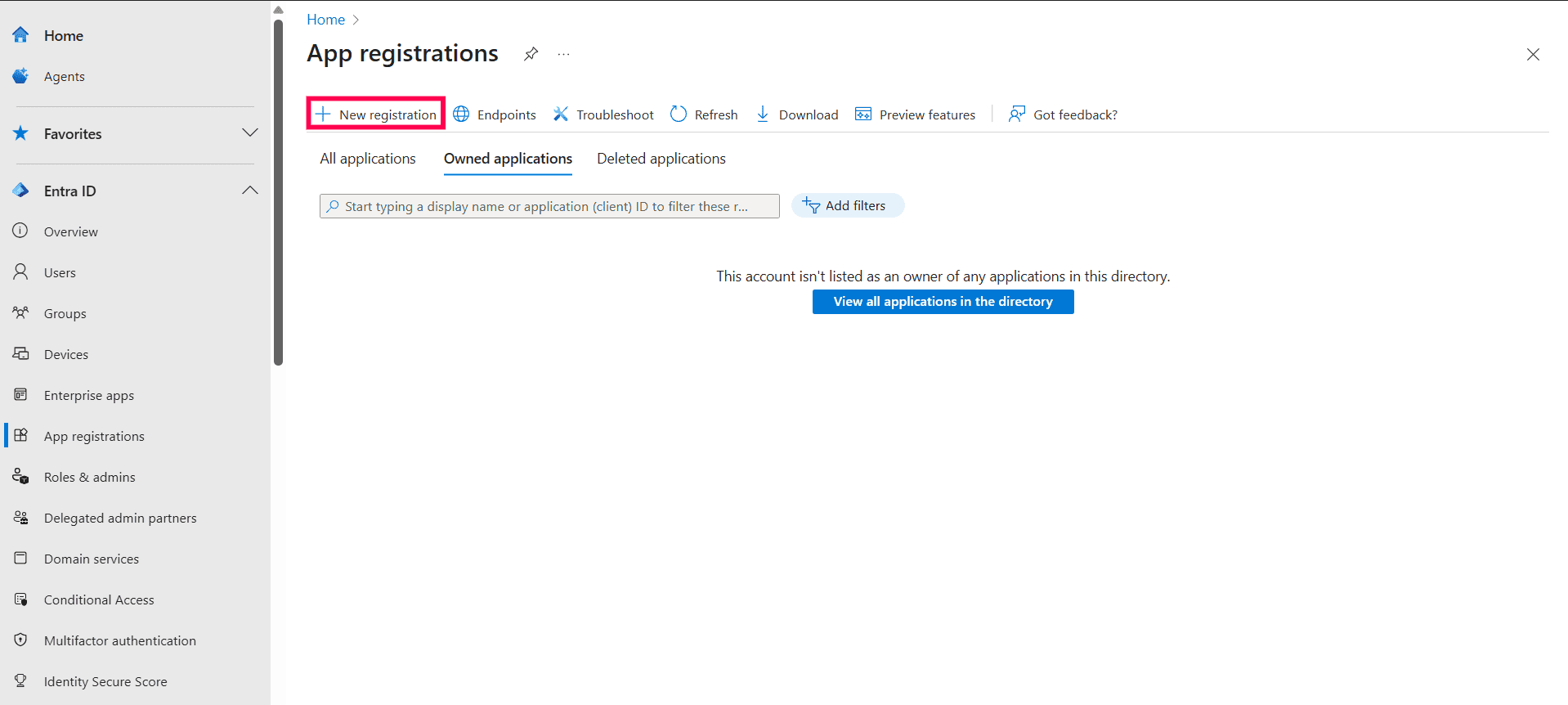Viewport: 1568px width, 705px height.
Task: Click the Preview features label
Action: [927, 115]
